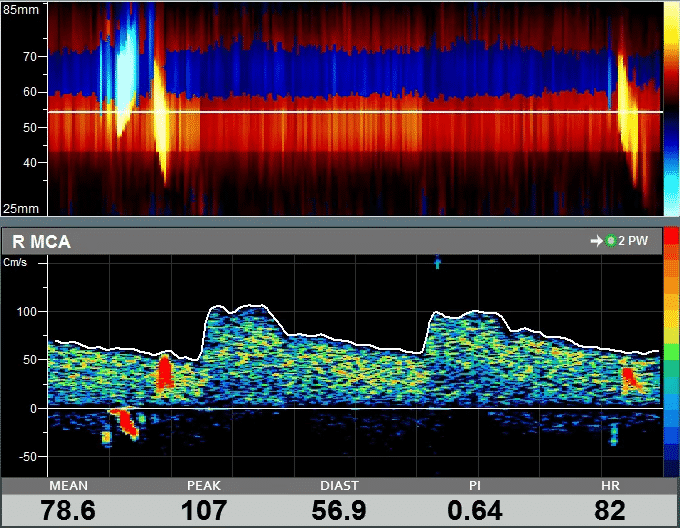This screenshot has width=680, height=528.
Task: Click the 70 depth scale mark
Action: [x=30, y=56]
